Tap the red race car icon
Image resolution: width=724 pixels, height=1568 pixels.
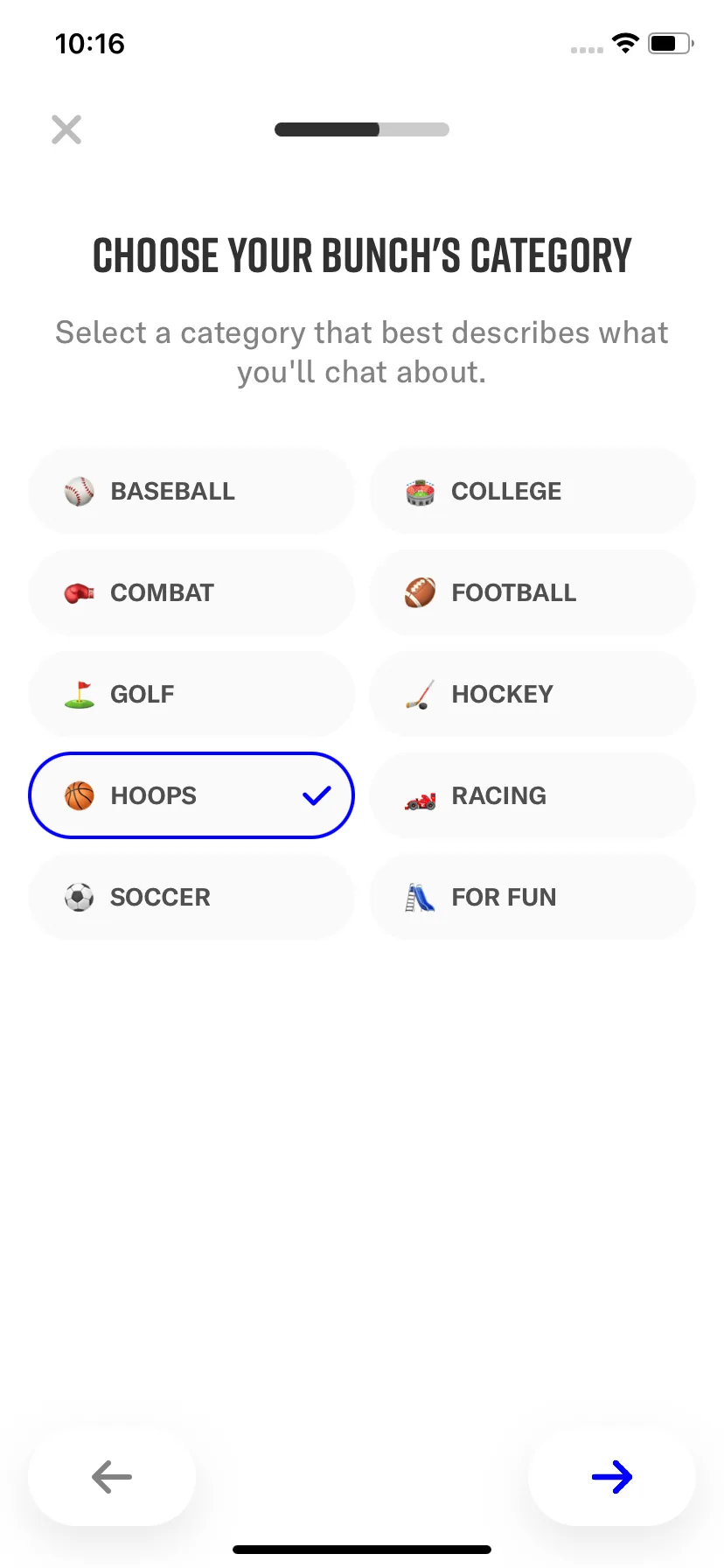click(420, 798)
